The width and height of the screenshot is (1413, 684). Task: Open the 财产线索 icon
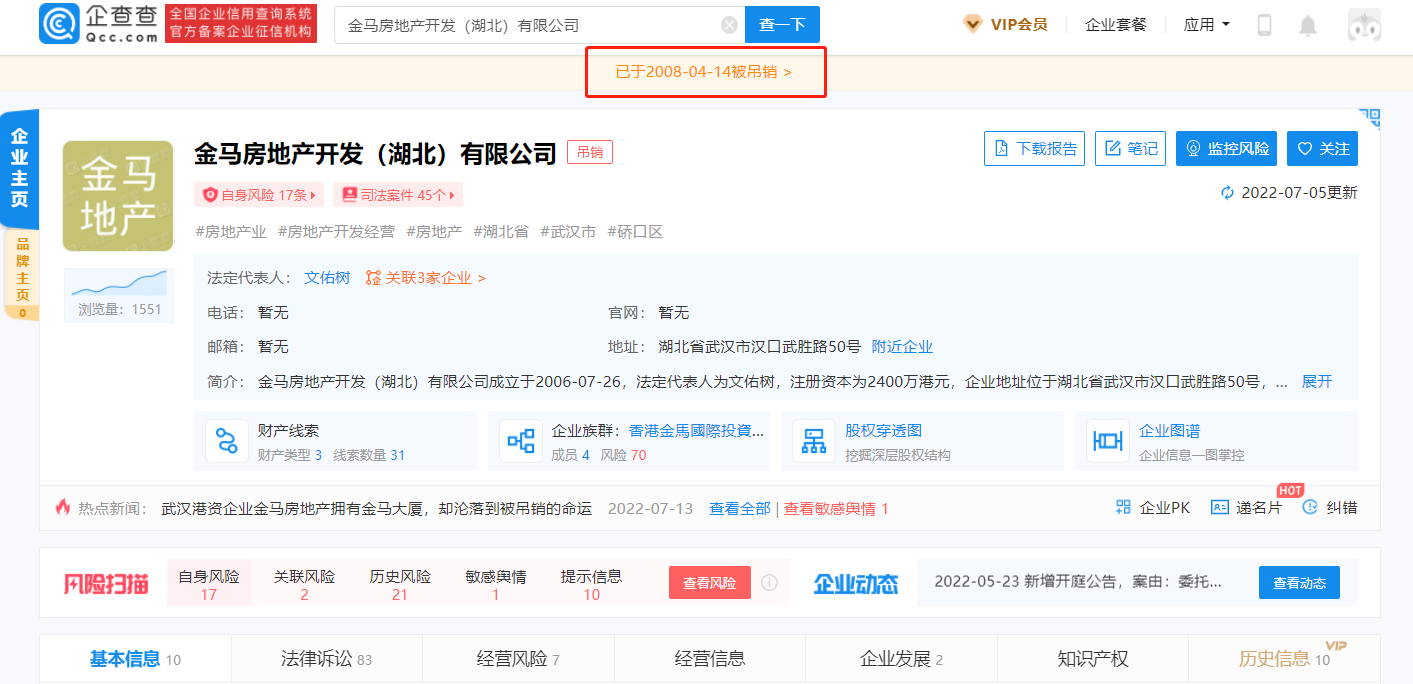pyautogui.click(x=227, y=441)
